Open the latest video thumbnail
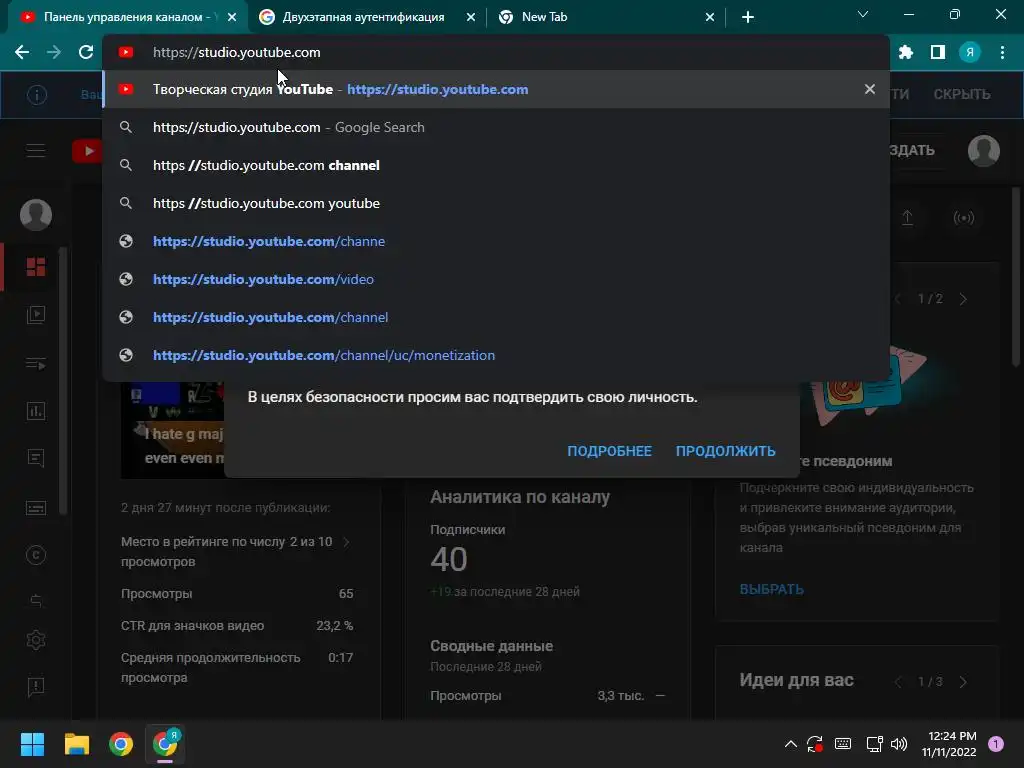Screen dimensions: 1024x768 point(173,430)
